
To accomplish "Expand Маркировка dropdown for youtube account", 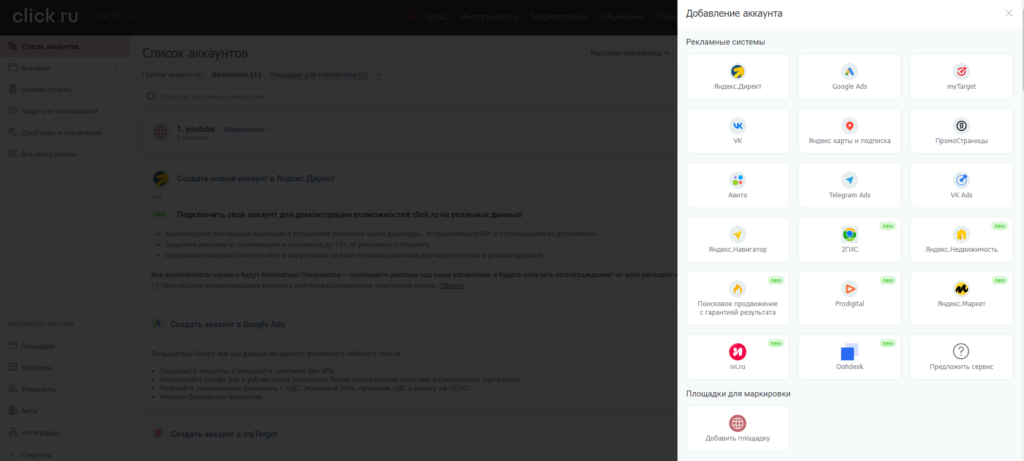I will (247, 129).
